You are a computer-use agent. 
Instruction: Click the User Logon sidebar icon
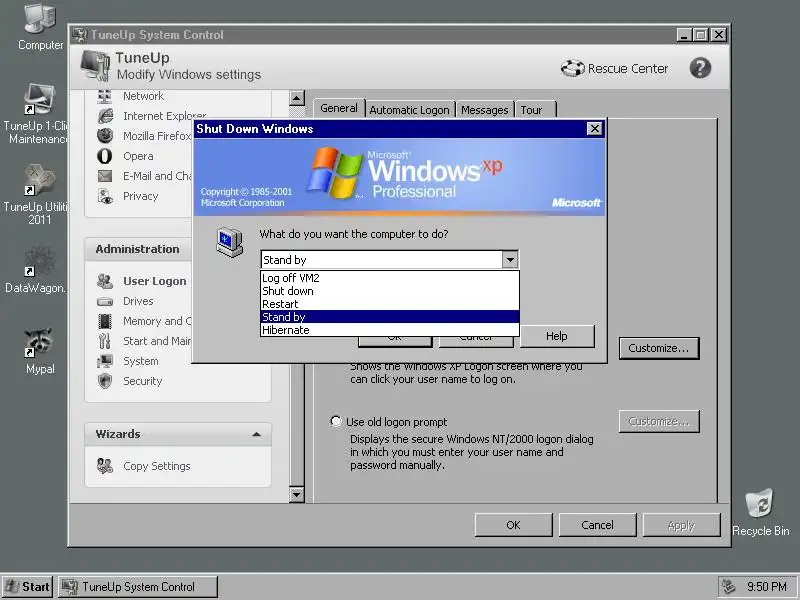[105, 281]
